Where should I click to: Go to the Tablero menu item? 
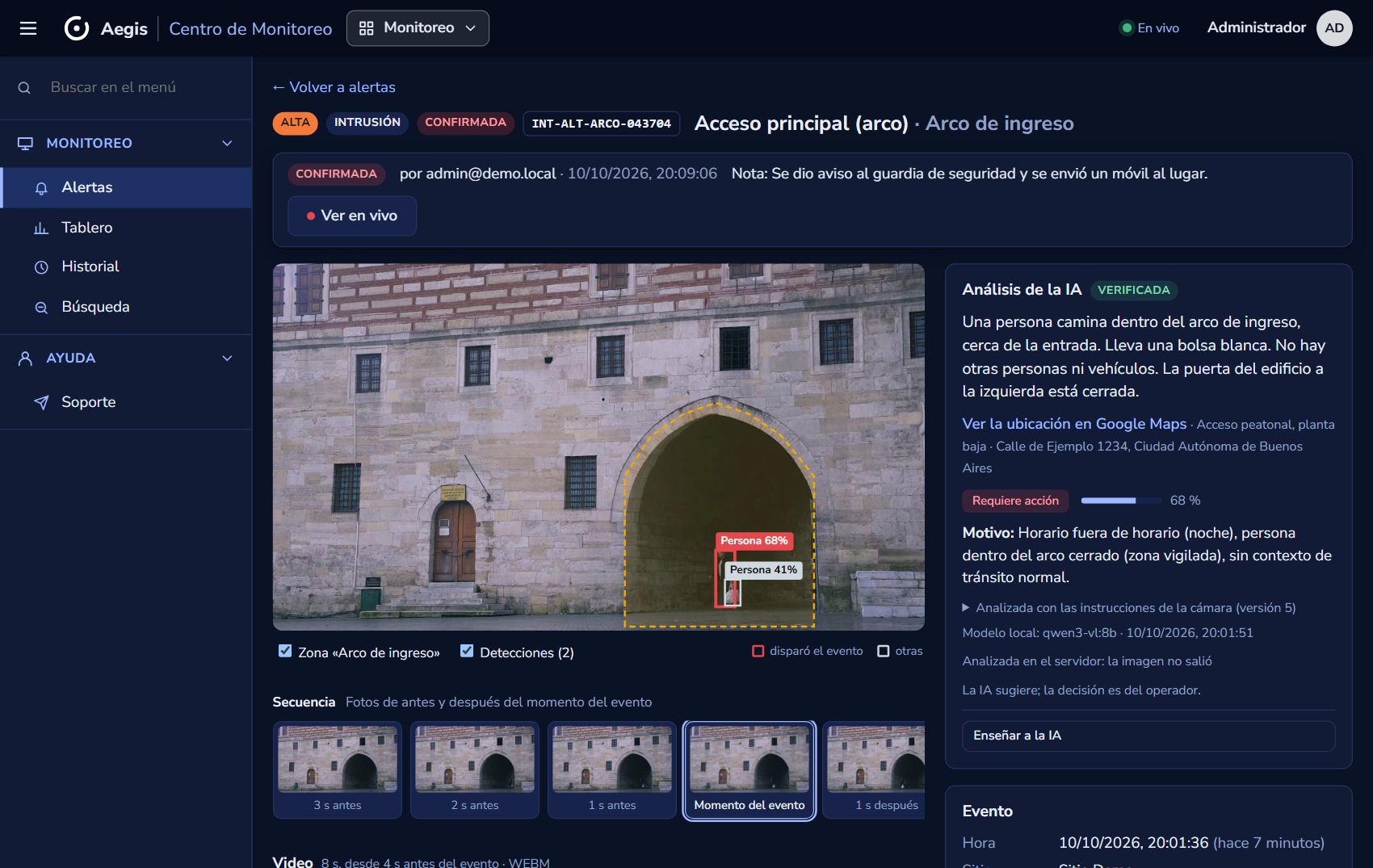click(x=126, y=228)
